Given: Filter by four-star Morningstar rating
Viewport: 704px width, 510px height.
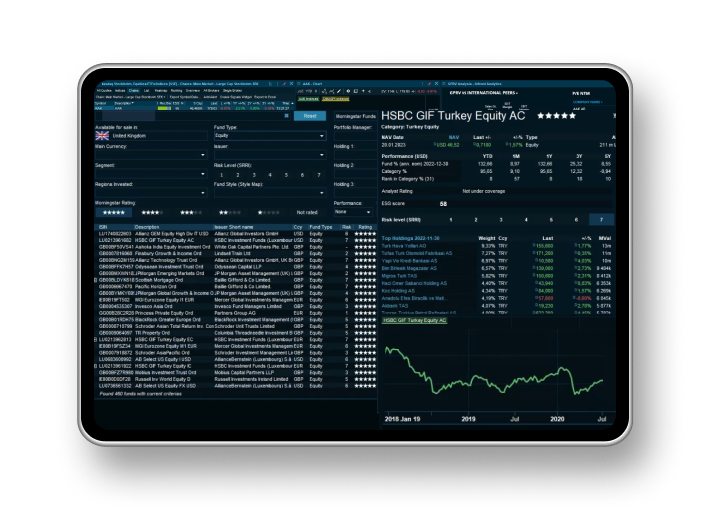Looking at the screenshot, I should (152, 212).
